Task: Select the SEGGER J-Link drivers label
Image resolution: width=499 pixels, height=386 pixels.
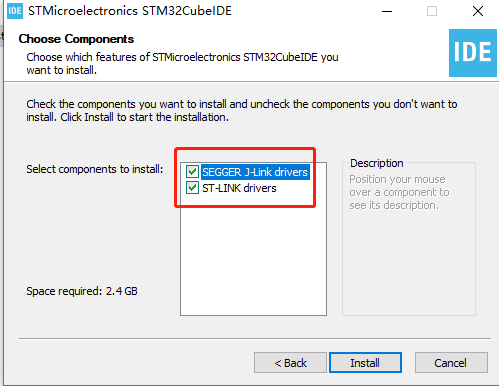Action: 255,172
